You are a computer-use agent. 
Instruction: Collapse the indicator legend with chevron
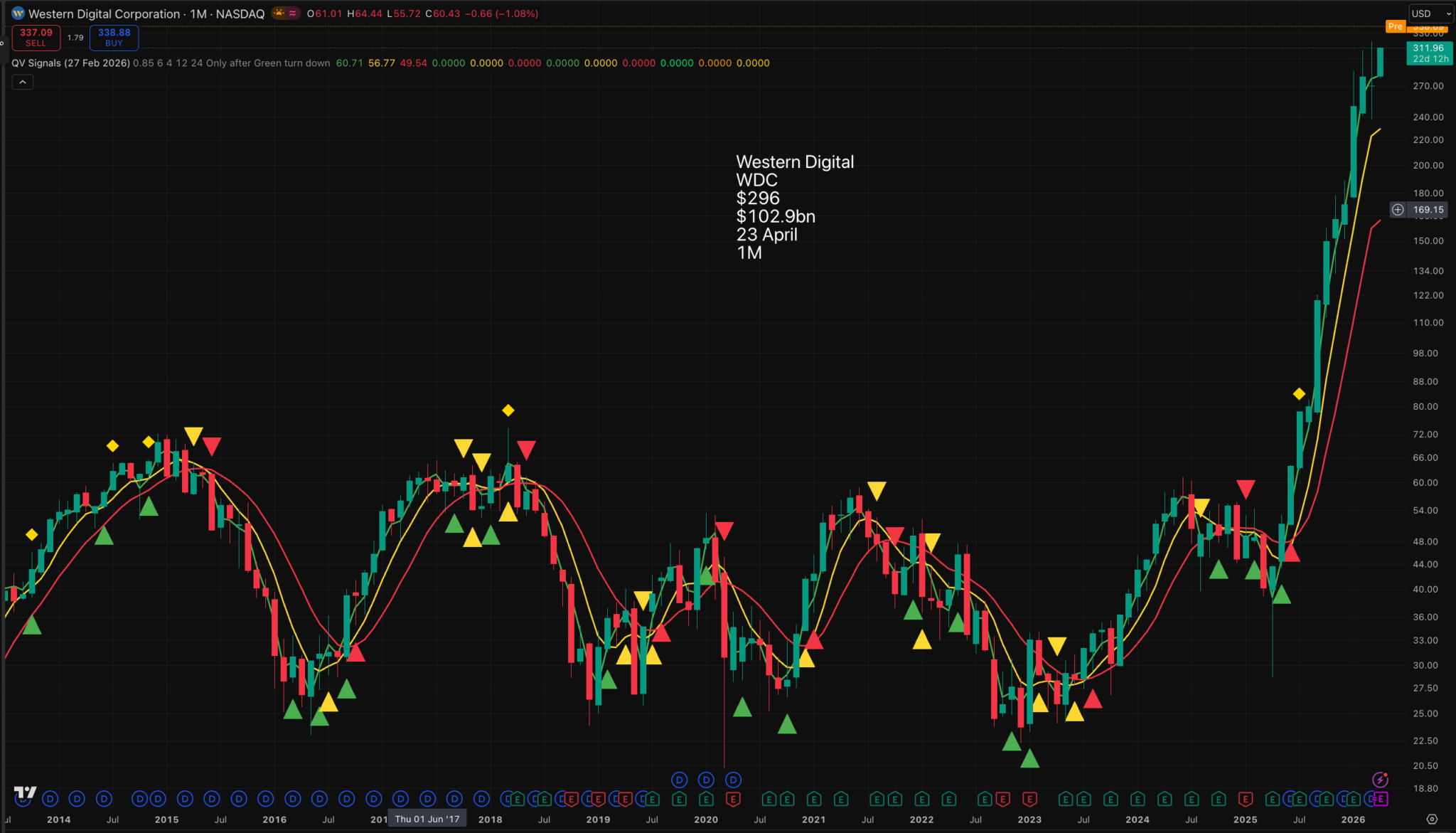coord(23,83)
